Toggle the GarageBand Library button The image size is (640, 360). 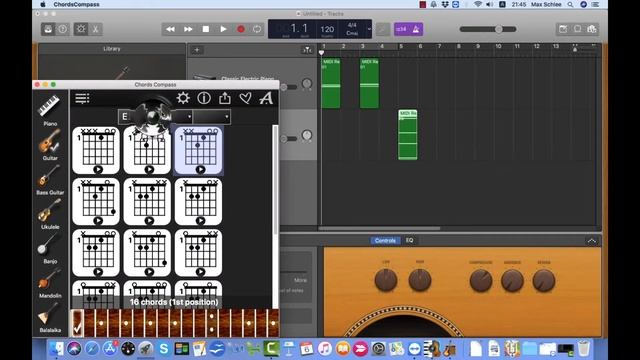click(48, 29)
